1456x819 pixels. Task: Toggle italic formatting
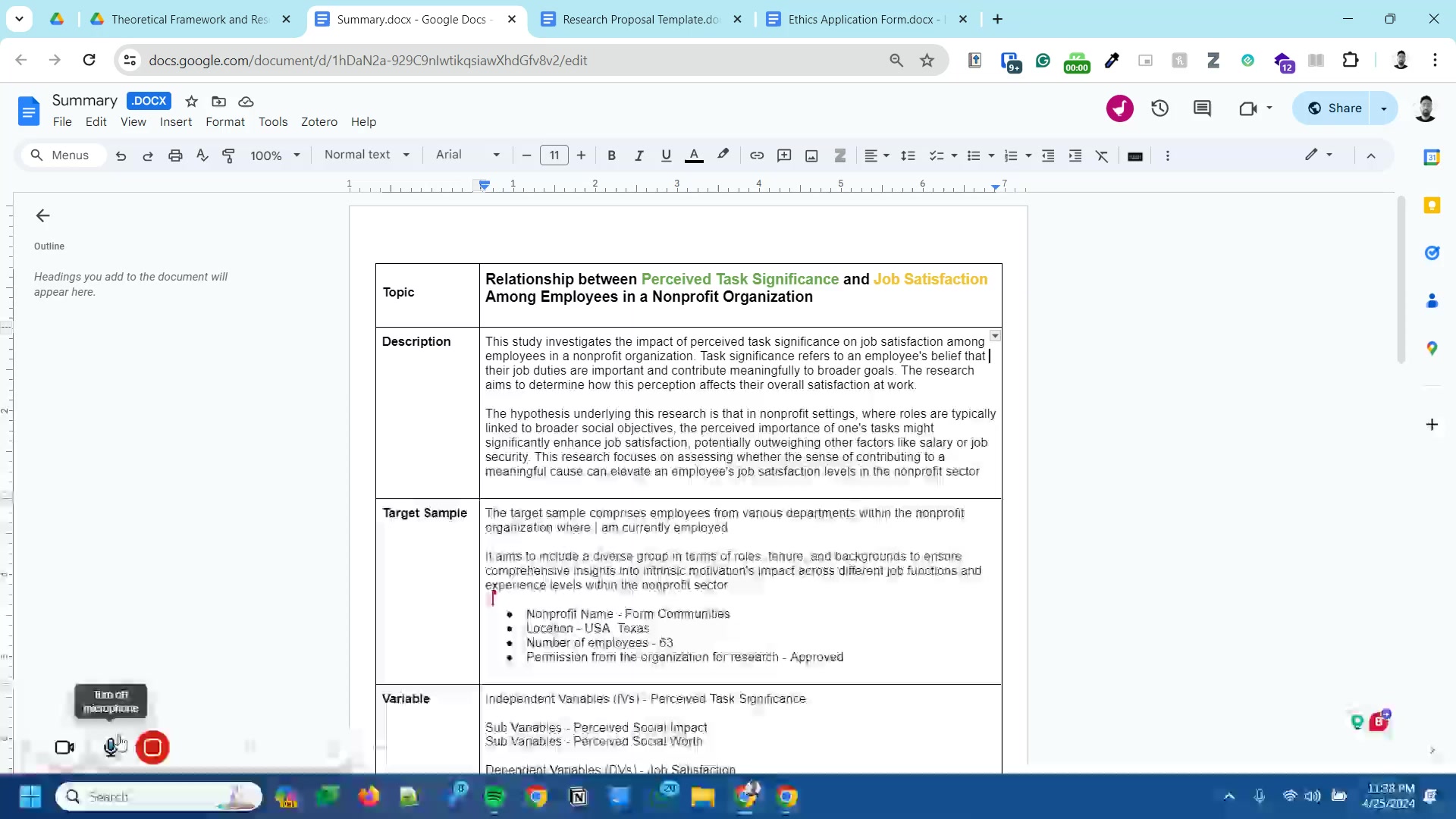639,155
